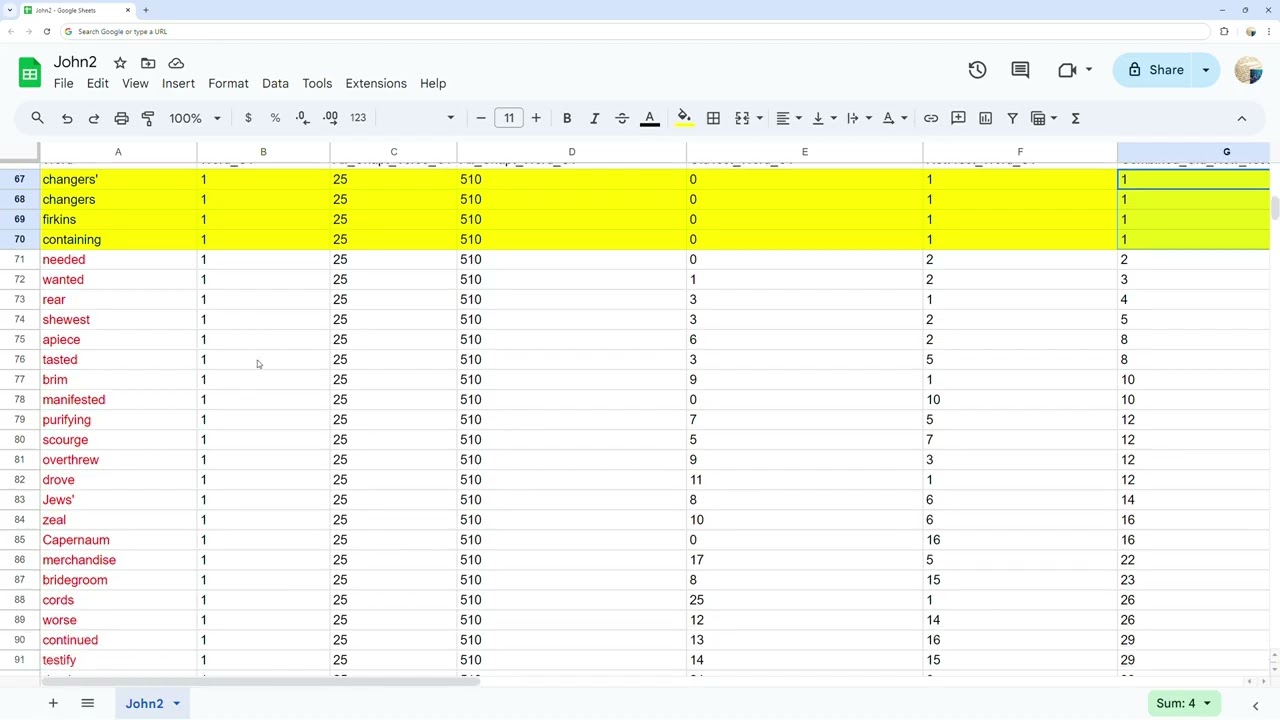Format as currency with dollar icon

248,118
